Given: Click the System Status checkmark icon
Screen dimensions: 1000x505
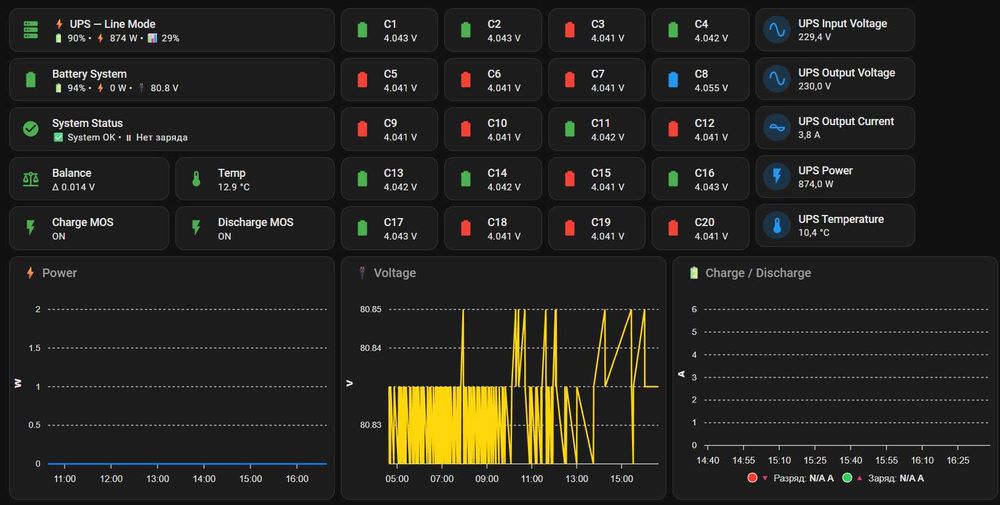Looking at the screenshot, I should click(x=31, y=129).
